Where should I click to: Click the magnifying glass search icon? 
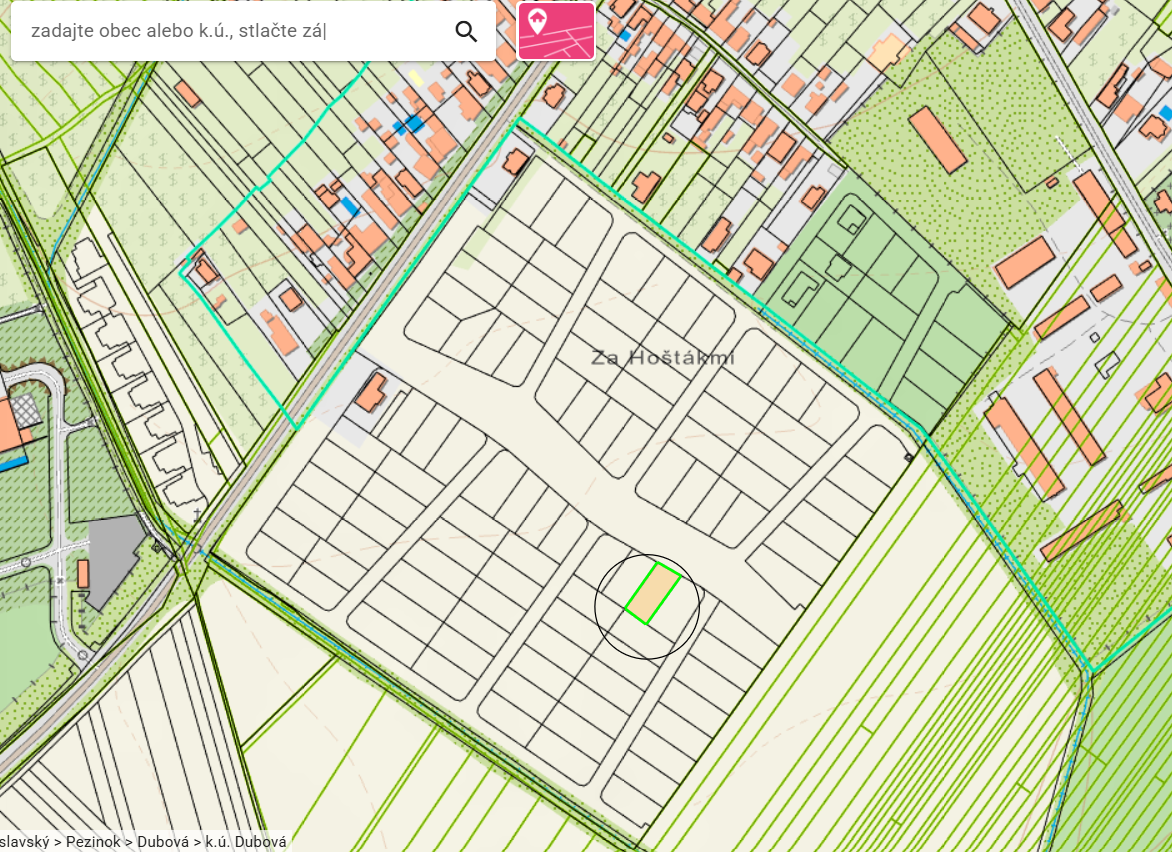point(466,31)
